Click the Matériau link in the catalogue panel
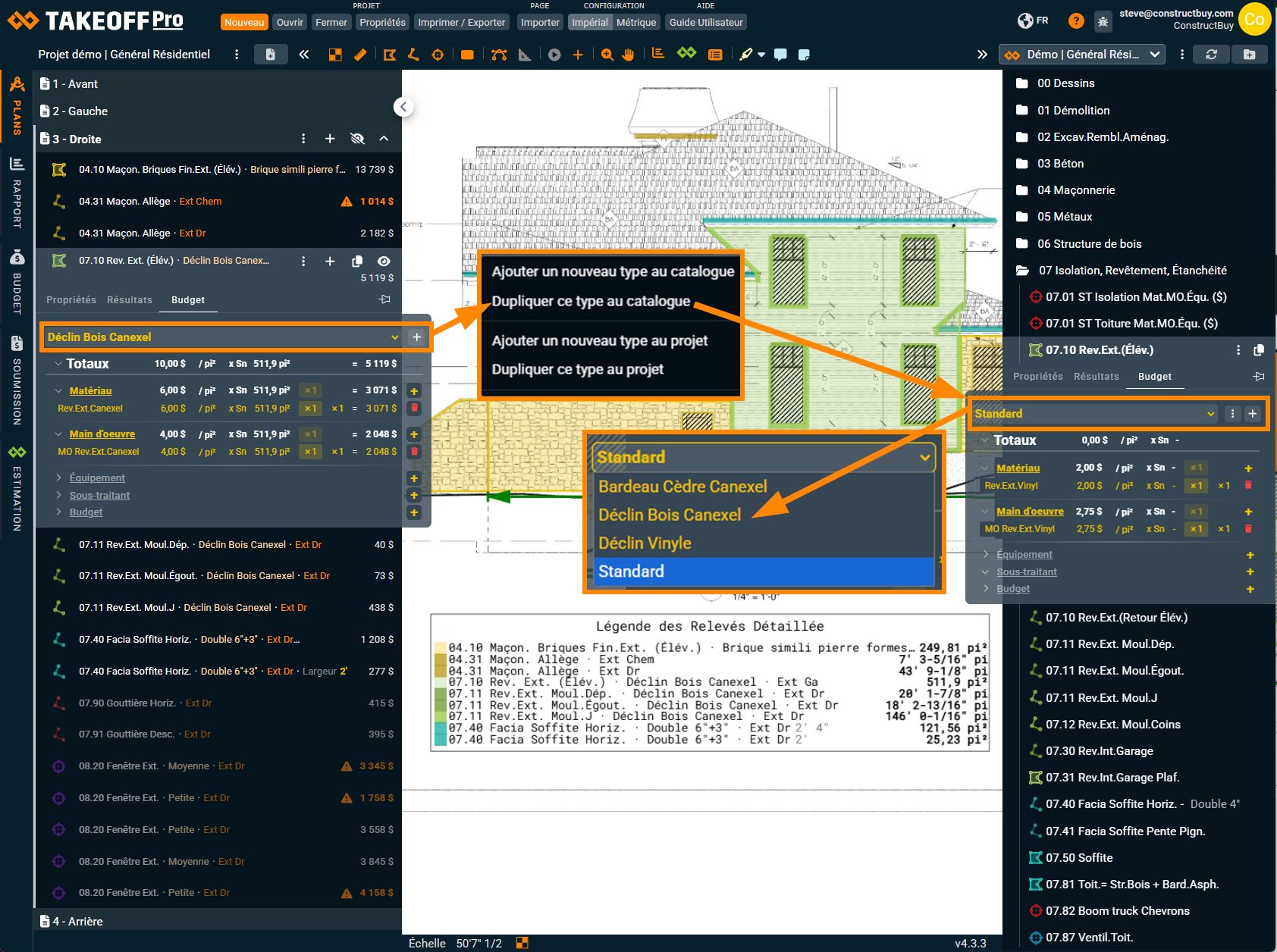 coord(1018,468)
